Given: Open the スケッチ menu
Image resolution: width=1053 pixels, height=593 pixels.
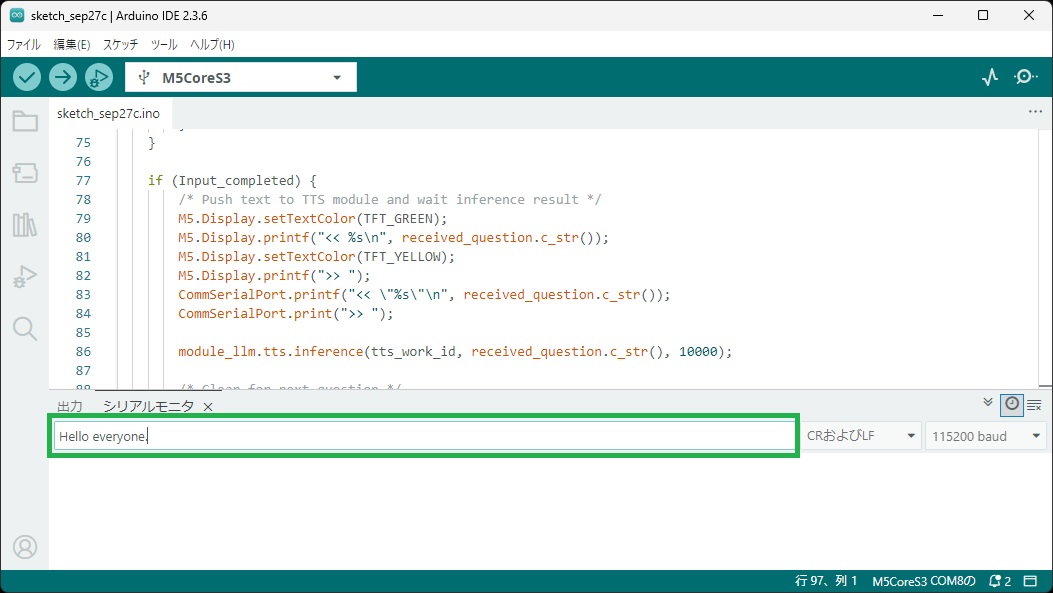Looking at the screenshot, I should (121, 45).
